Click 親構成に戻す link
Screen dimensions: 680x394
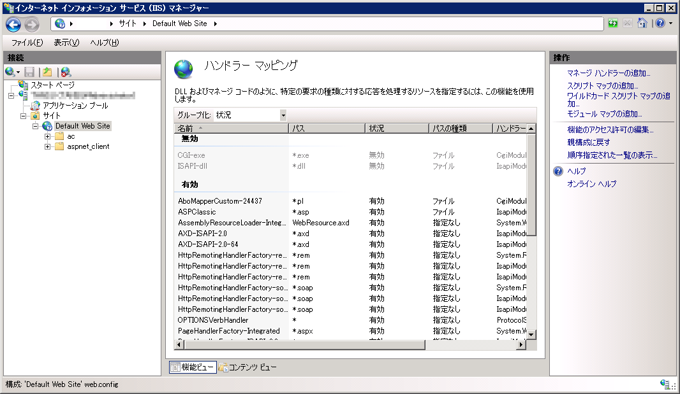click(588, 142)
